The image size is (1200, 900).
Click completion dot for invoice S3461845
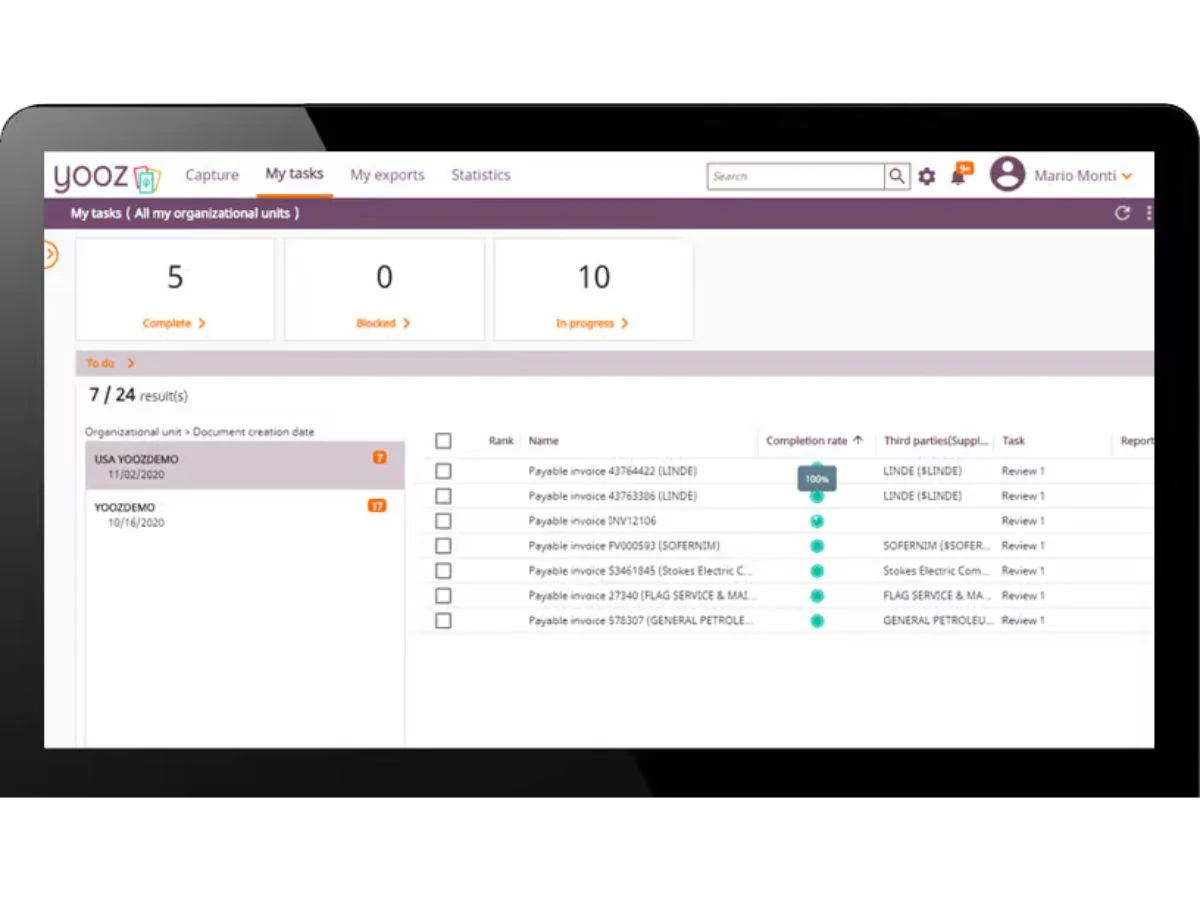click(817, 571)
